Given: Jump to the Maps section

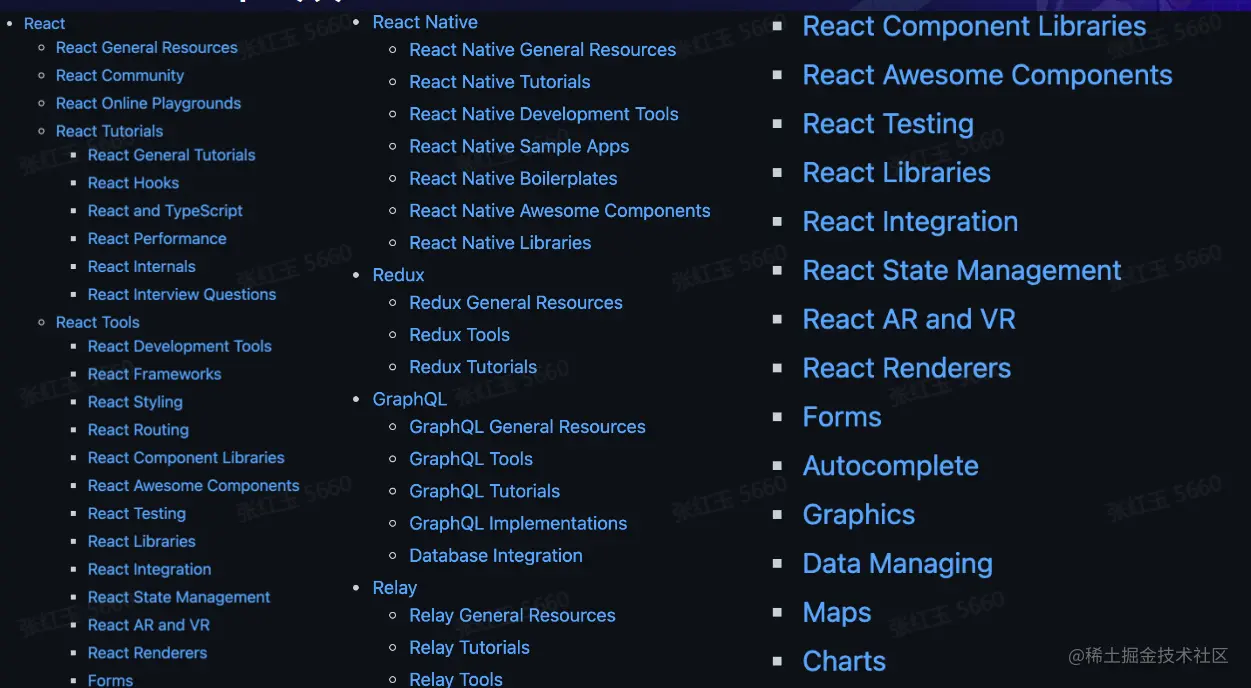Looking at the screenshot, I should tap(837, 613).
